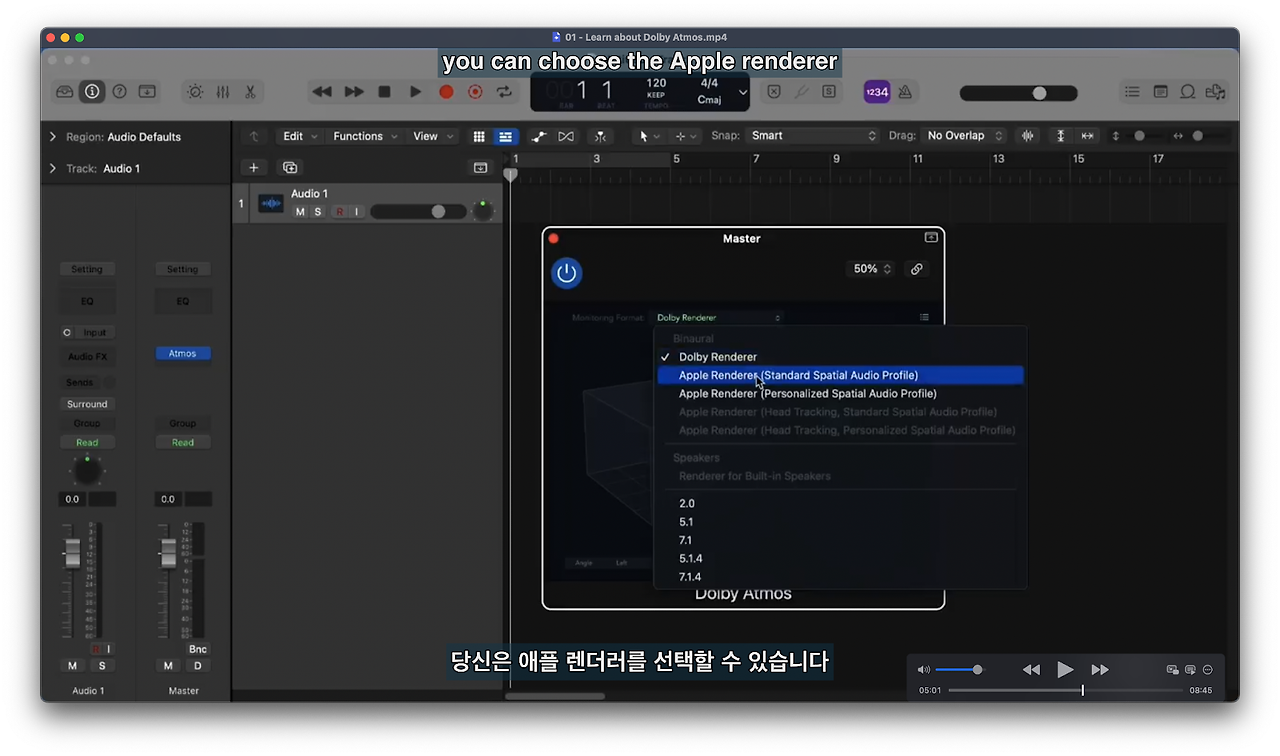Click the Catch Playhead icon
Screen dimensions: 1280x756
pos(598,136)
